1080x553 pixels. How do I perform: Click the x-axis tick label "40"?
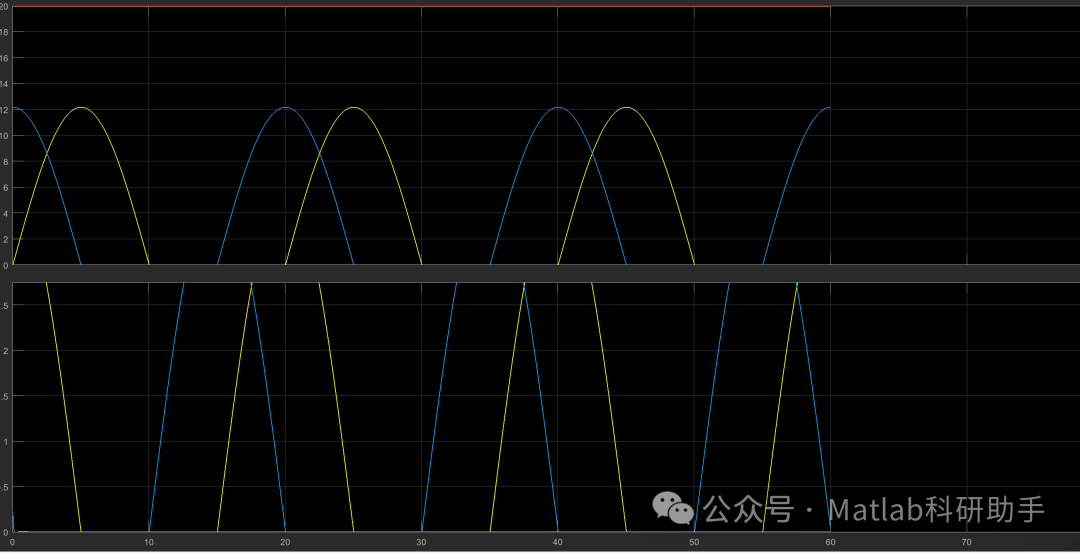point(557,543)
